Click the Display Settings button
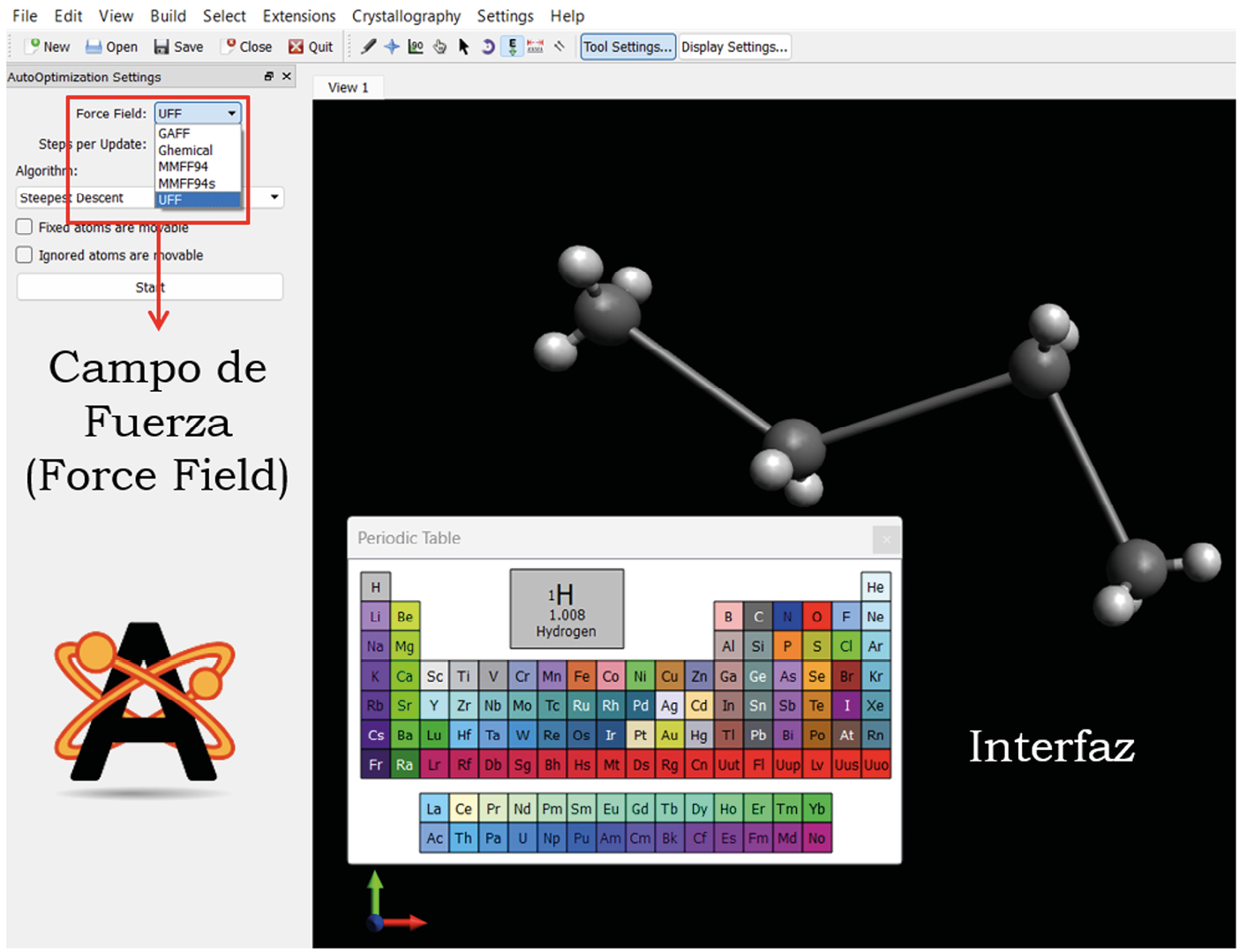This screenshot has width=1239, height=952. [x=734, y=47]
